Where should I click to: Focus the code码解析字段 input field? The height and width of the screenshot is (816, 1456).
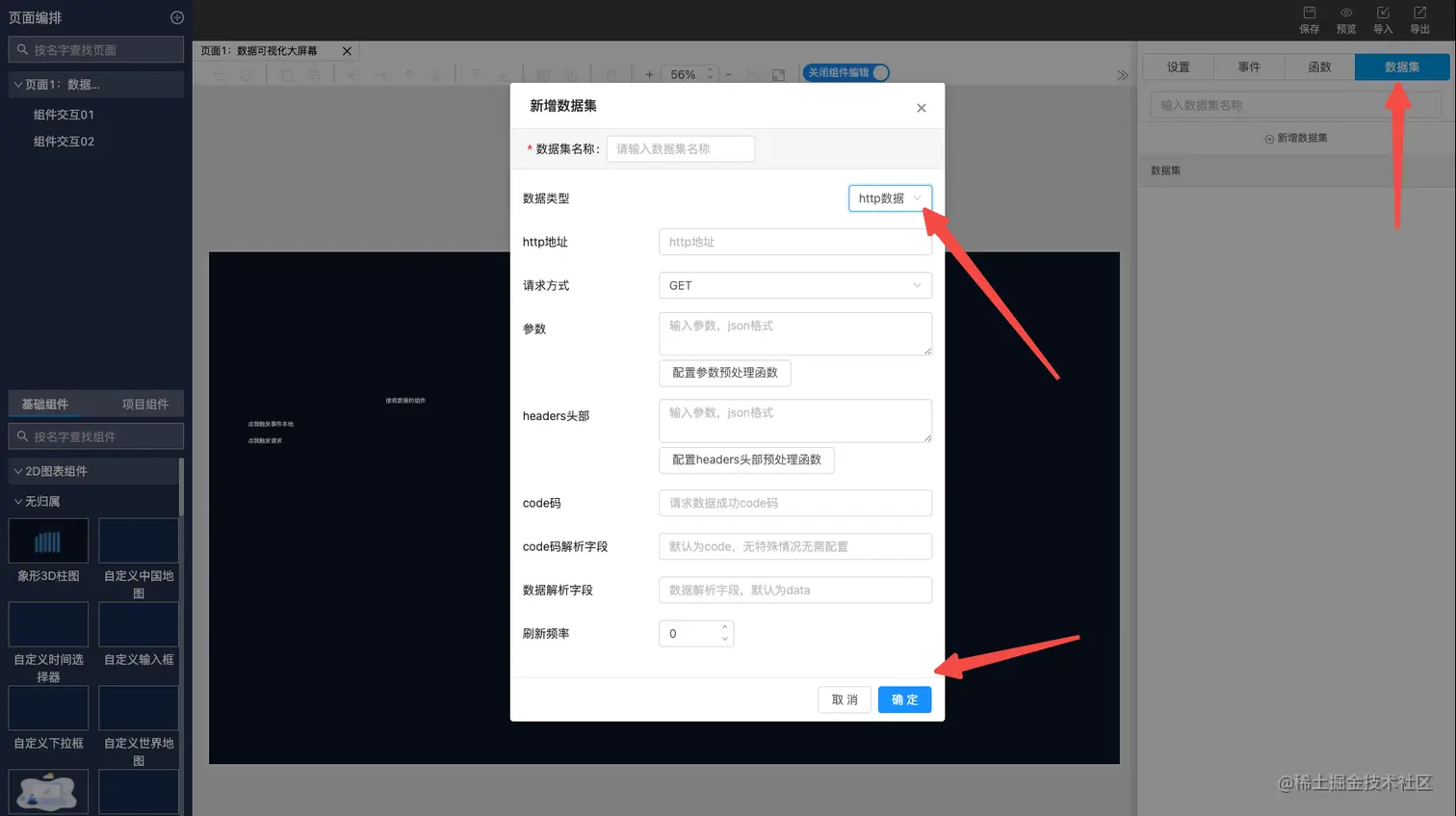795,546
